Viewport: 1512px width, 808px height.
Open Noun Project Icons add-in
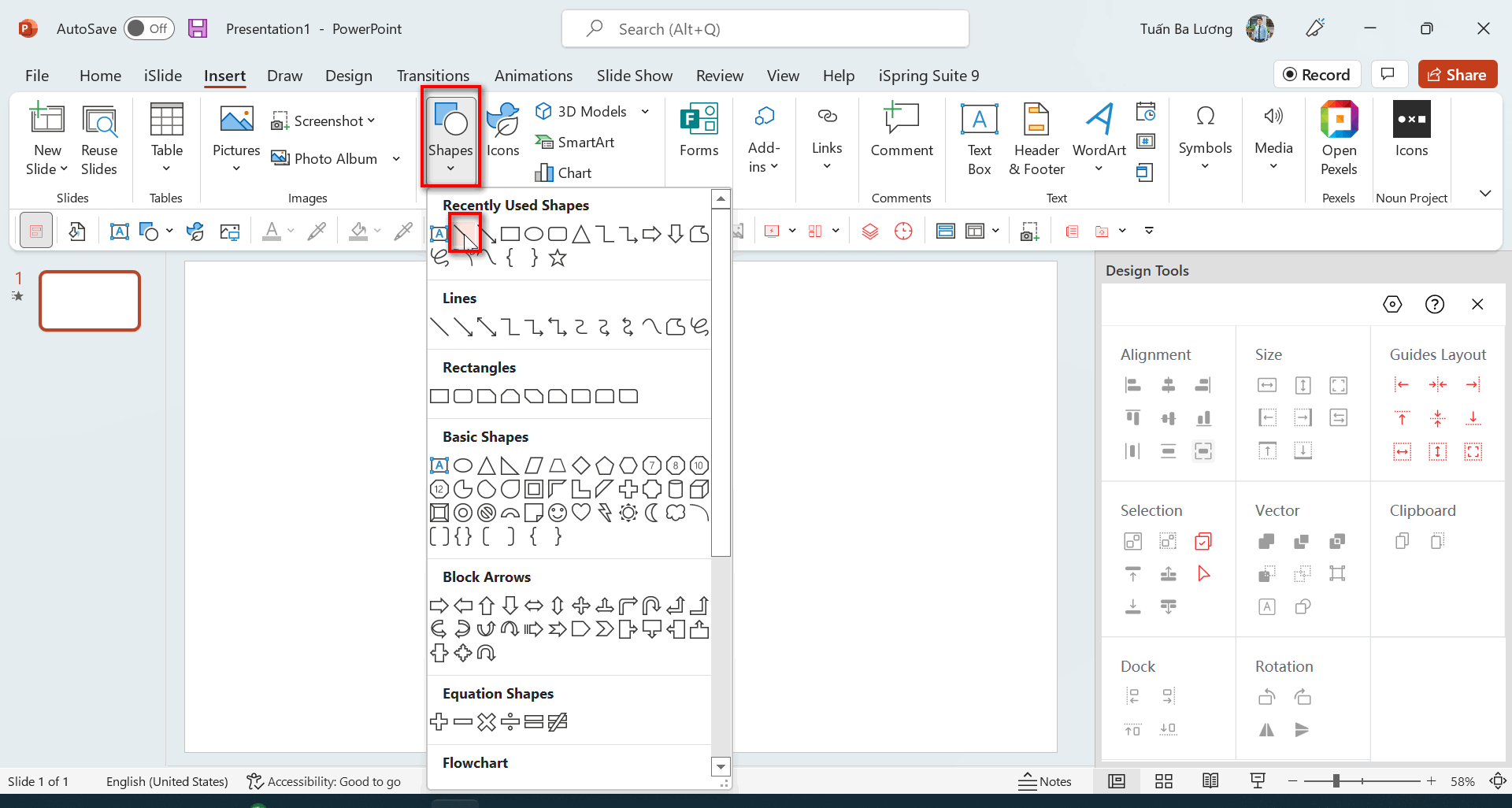click(x=1411, y=130)
